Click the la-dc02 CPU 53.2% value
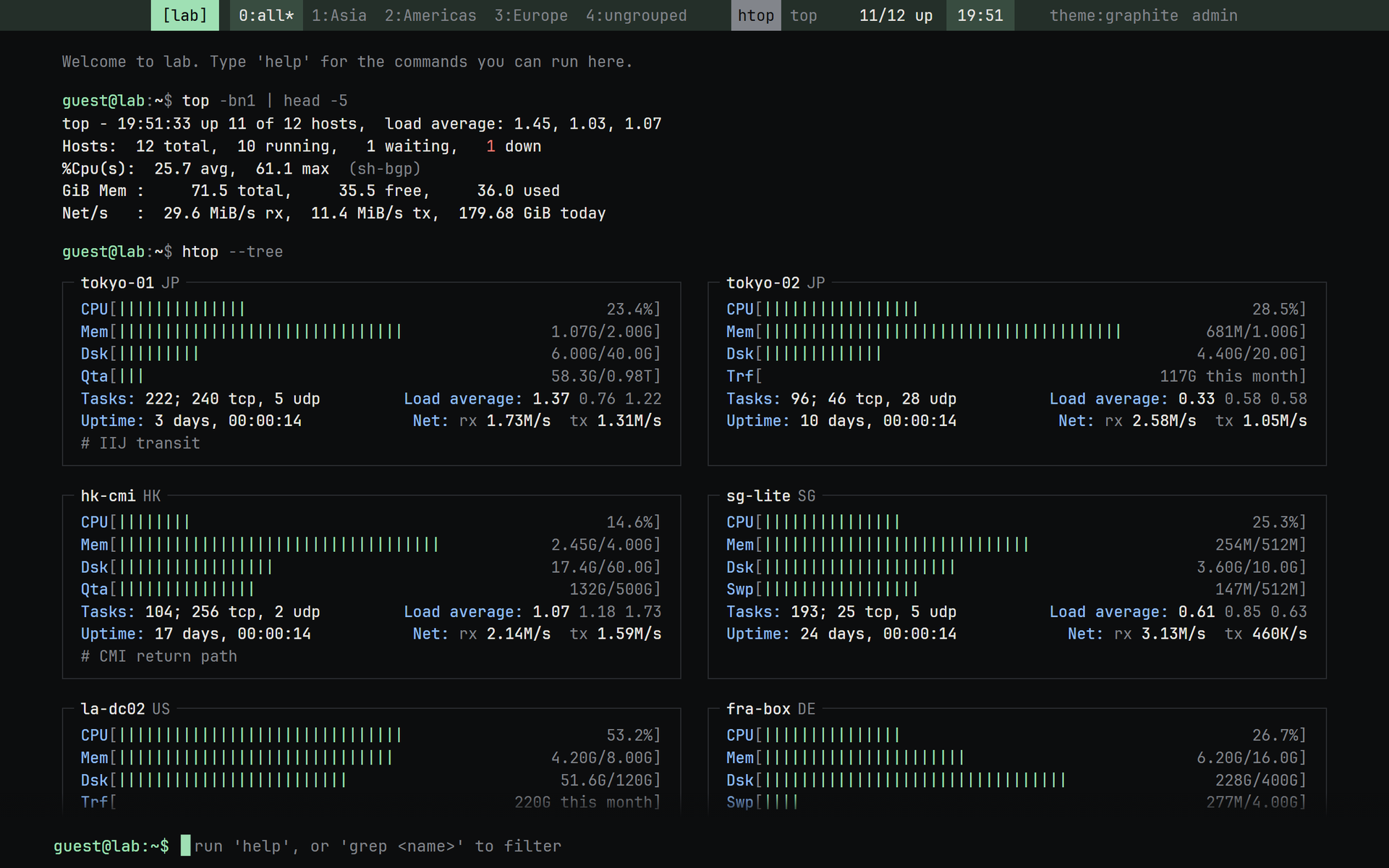The height and width of the screenshot is (868, 1389). click(629, 736)
